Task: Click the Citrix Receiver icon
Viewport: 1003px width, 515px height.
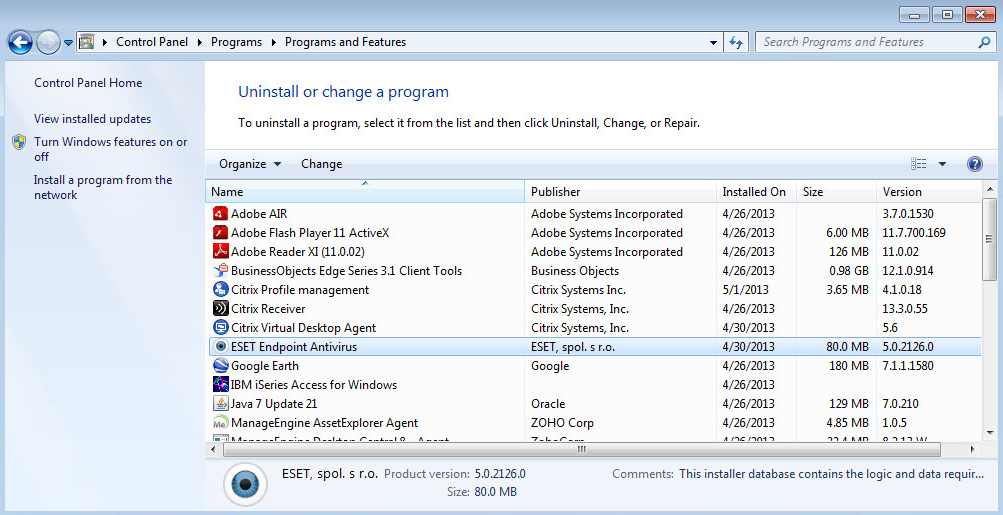Action: coord(221,308)
